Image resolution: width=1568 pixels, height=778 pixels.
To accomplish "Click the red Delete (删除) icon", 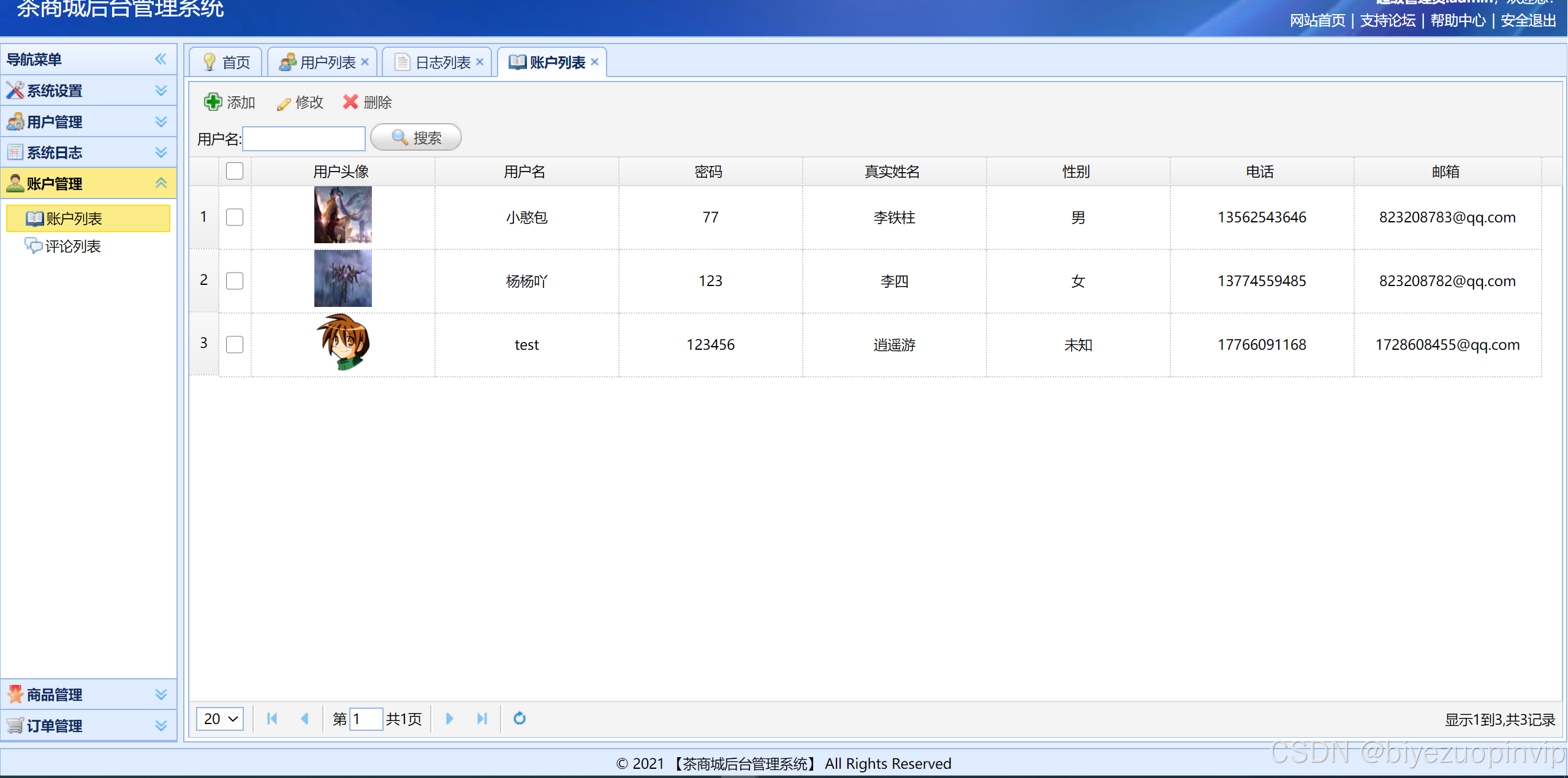I will tap(350, 102).
